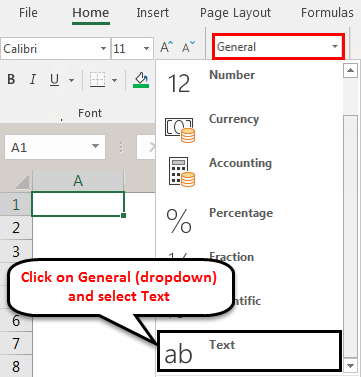The image size is (361, 377).
Task: Toggle Underline formatting
Action: (54, 80)
